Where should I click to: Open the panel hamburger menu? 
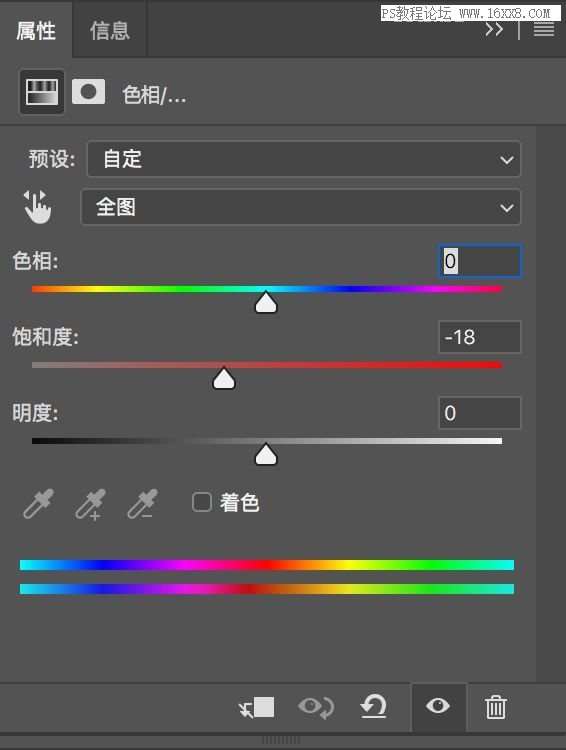[544, 30]
